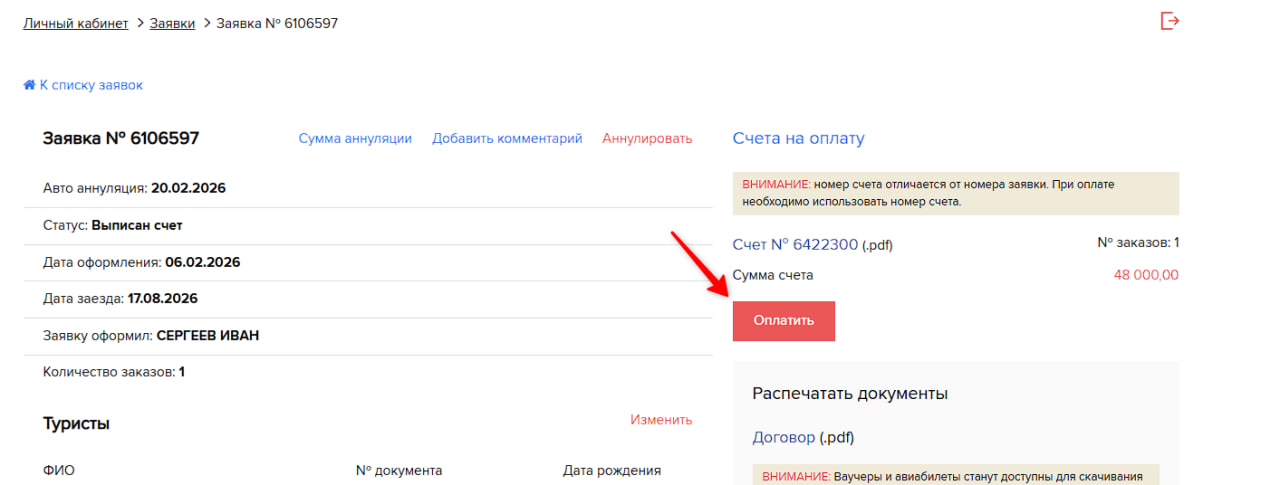
Task: Click the № документа column header
Action: pos(399,471)
